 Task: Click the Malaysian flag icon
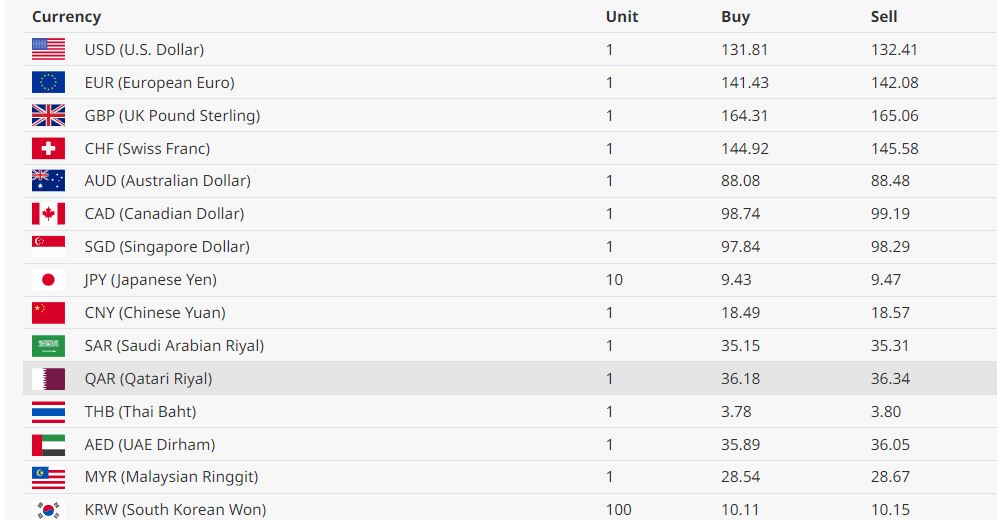pos(48,477)
